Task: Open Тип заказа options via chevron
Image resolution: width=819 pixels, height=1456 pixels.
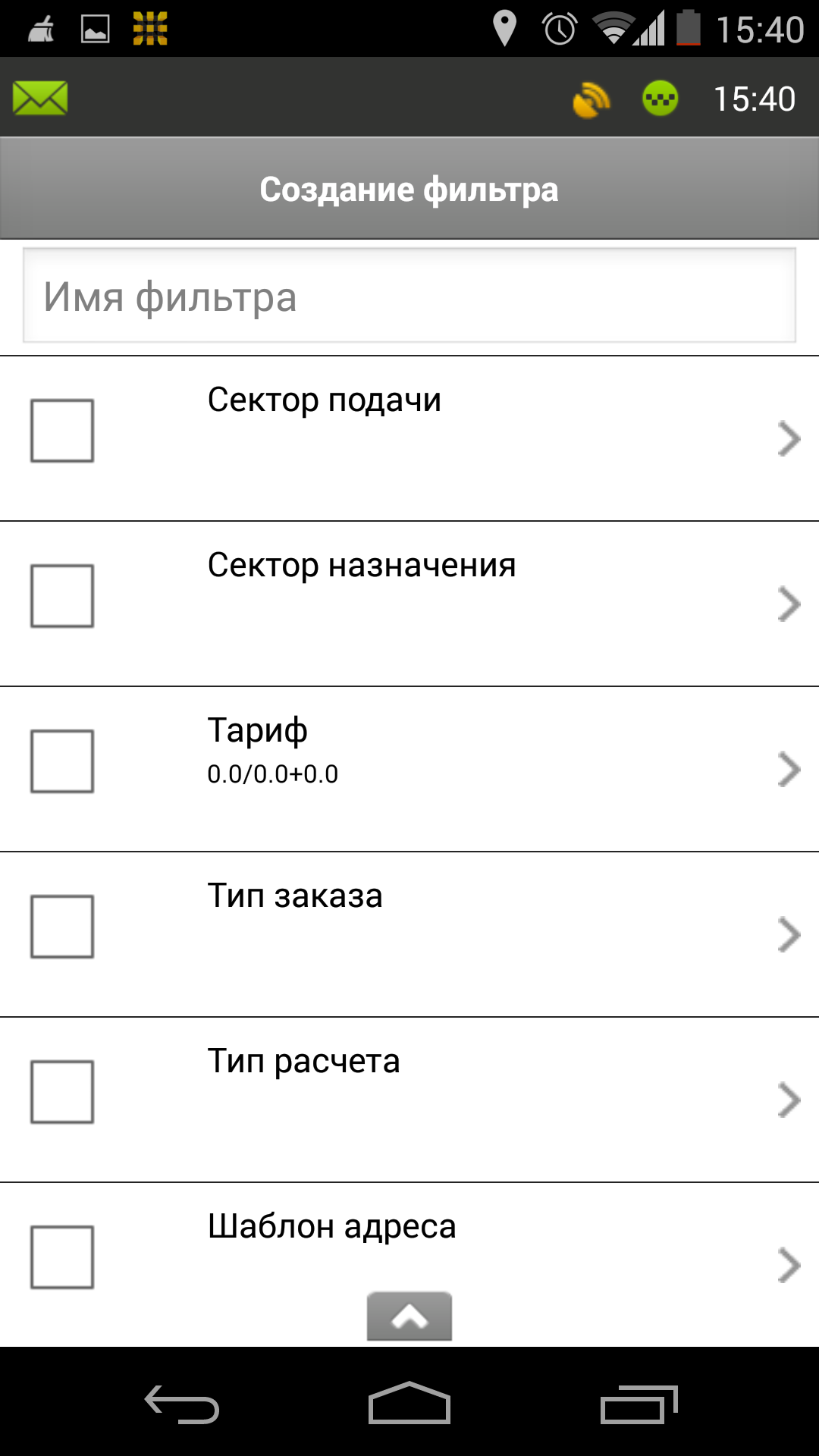Action: (789, 935)
